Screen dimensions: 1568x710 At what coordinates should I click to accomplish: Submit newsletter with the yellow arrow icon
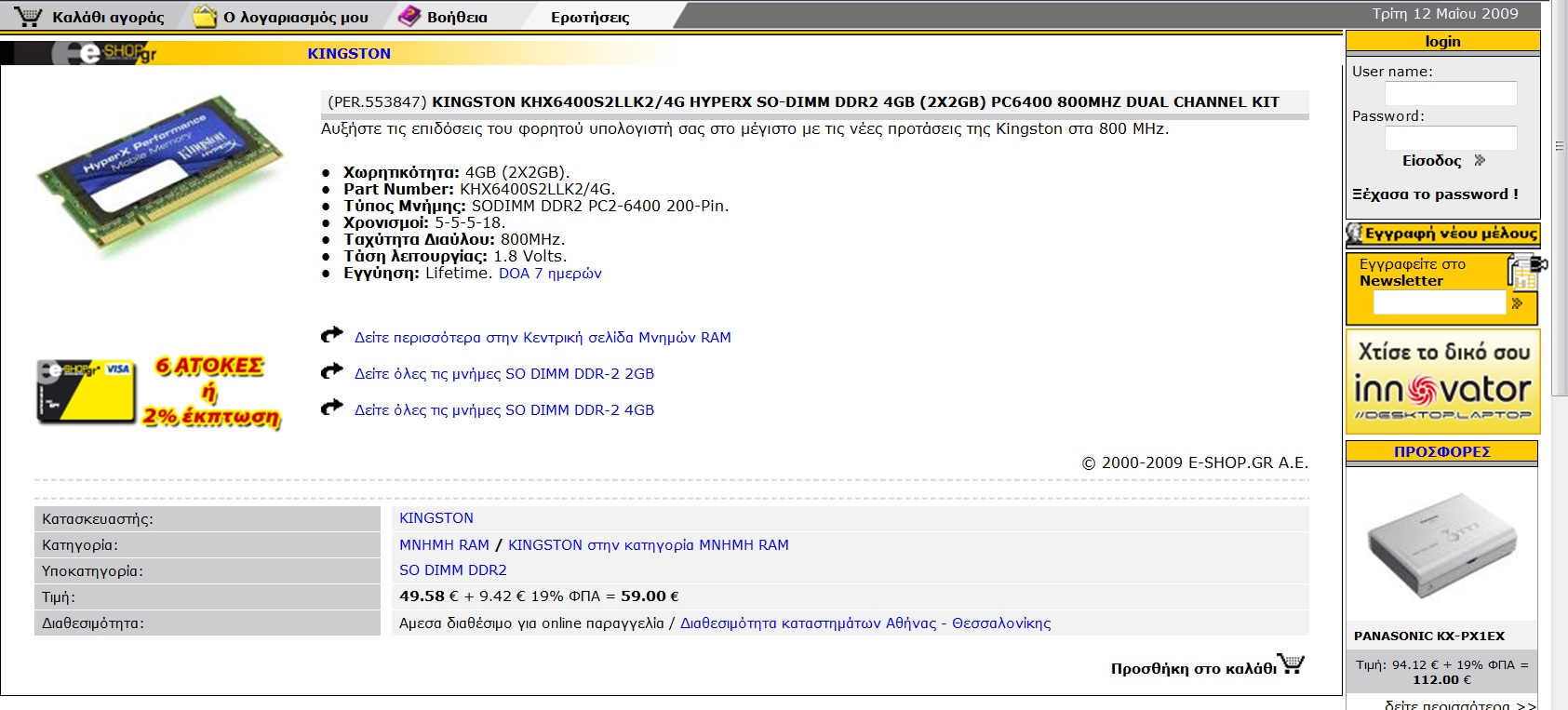(x=1517, y=303)
